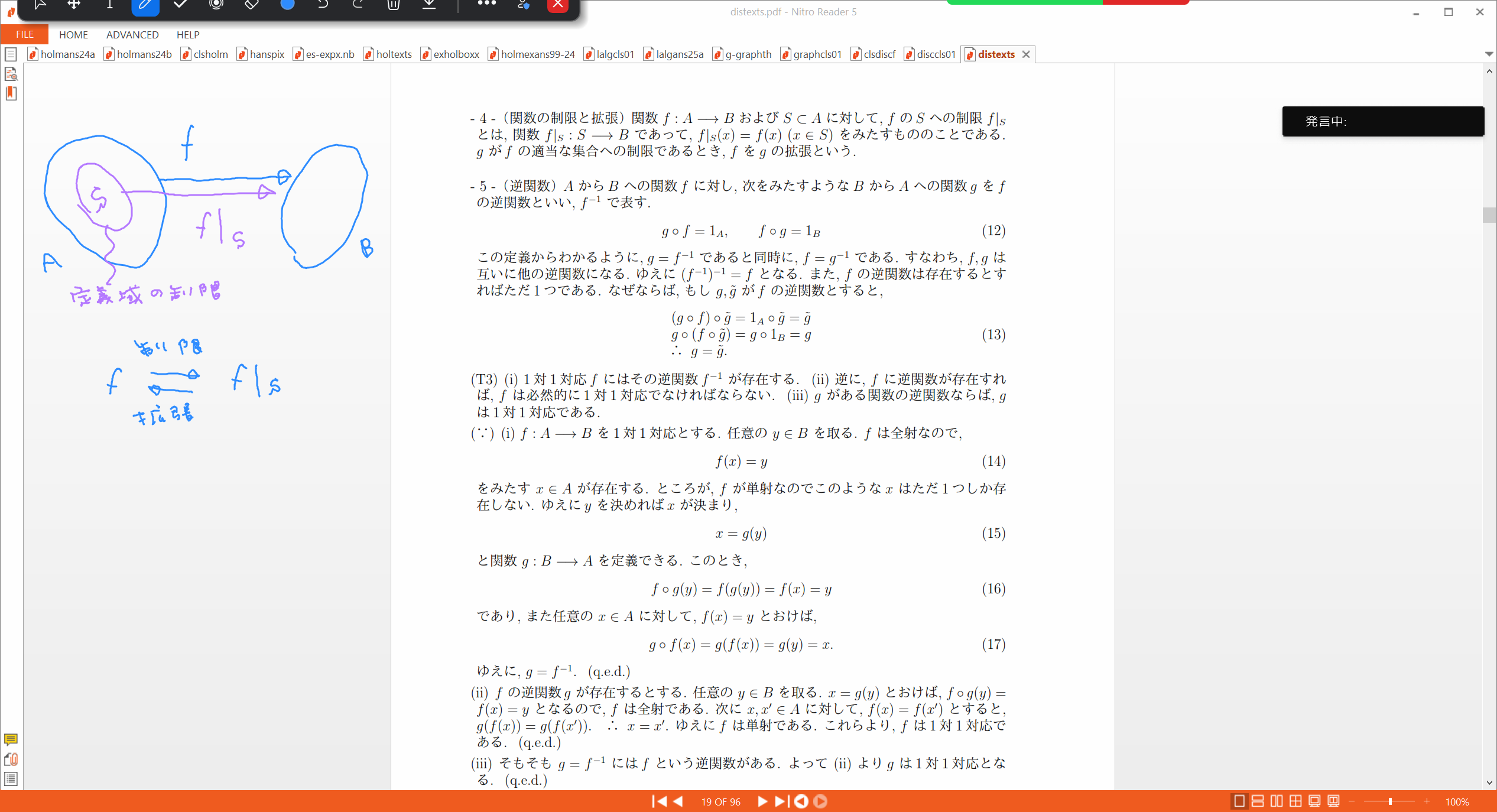The height and width of the screenshot is (812, 1497).
Task: Zoom in with the plus button
Action: pyautogui.click(x=1427, y=801)
